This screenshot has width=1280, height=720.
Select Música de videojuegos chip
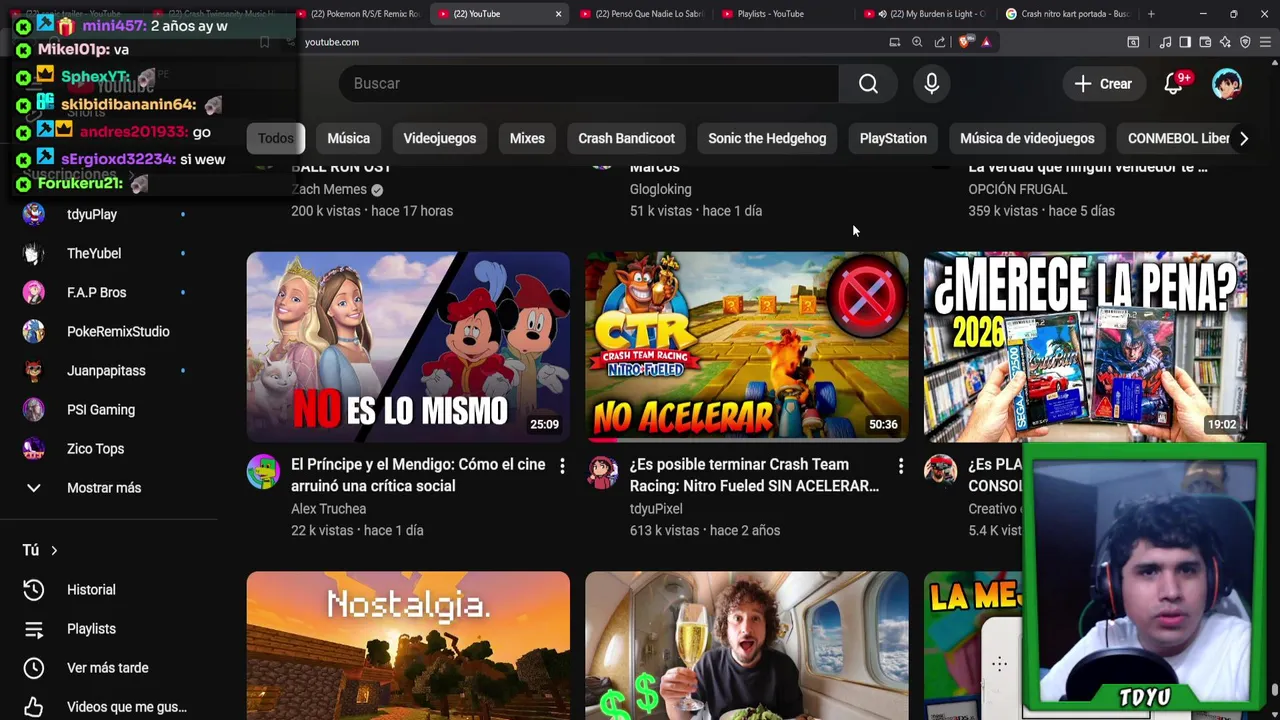1027,139
